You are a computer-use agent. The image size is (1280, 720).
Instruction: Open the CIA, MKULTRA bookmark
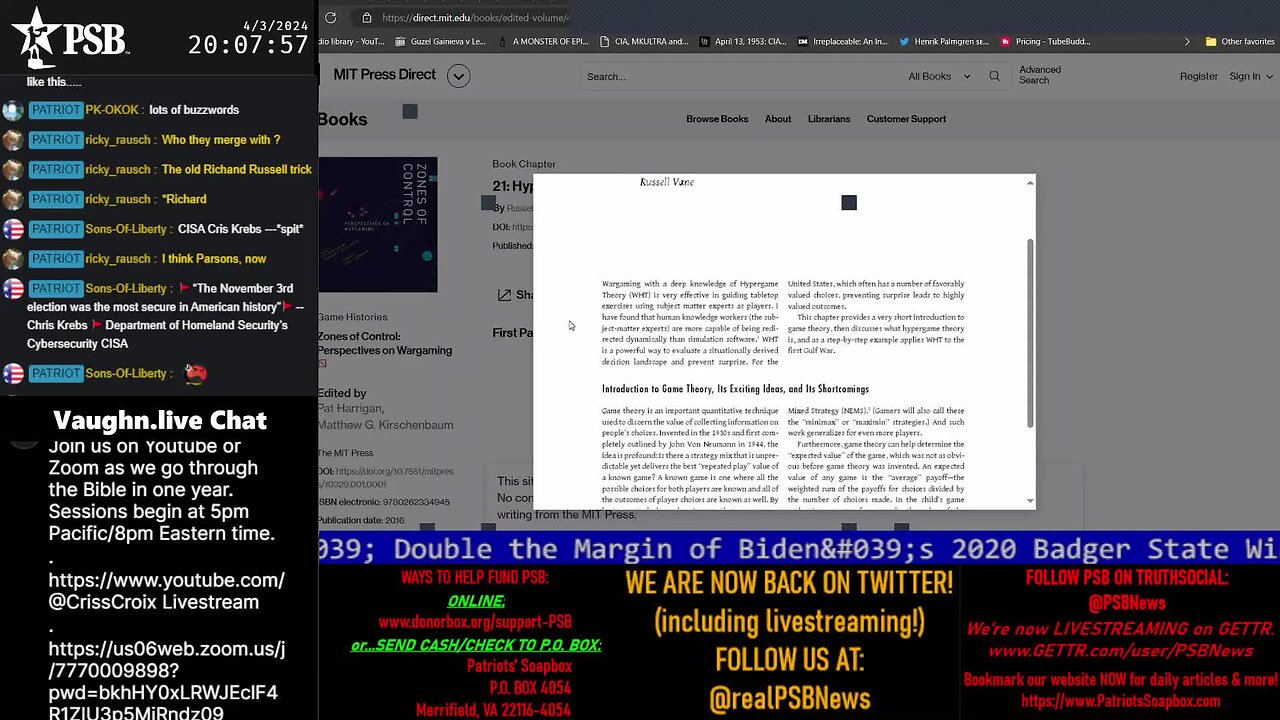[x=643, y=42]
